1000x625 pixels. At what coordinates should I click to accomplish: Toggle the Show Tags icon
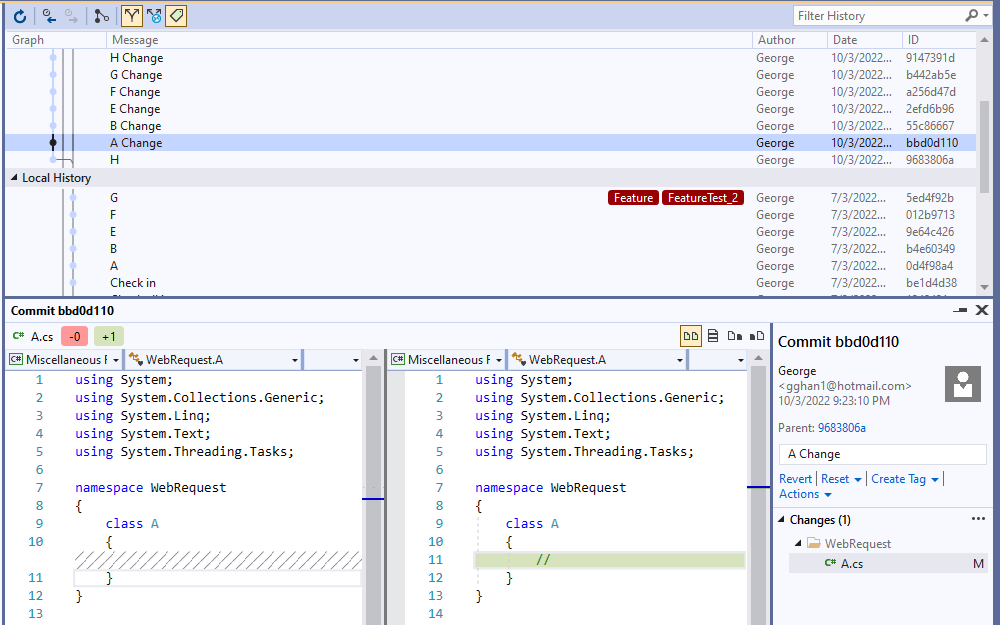(x=176, y=16)
